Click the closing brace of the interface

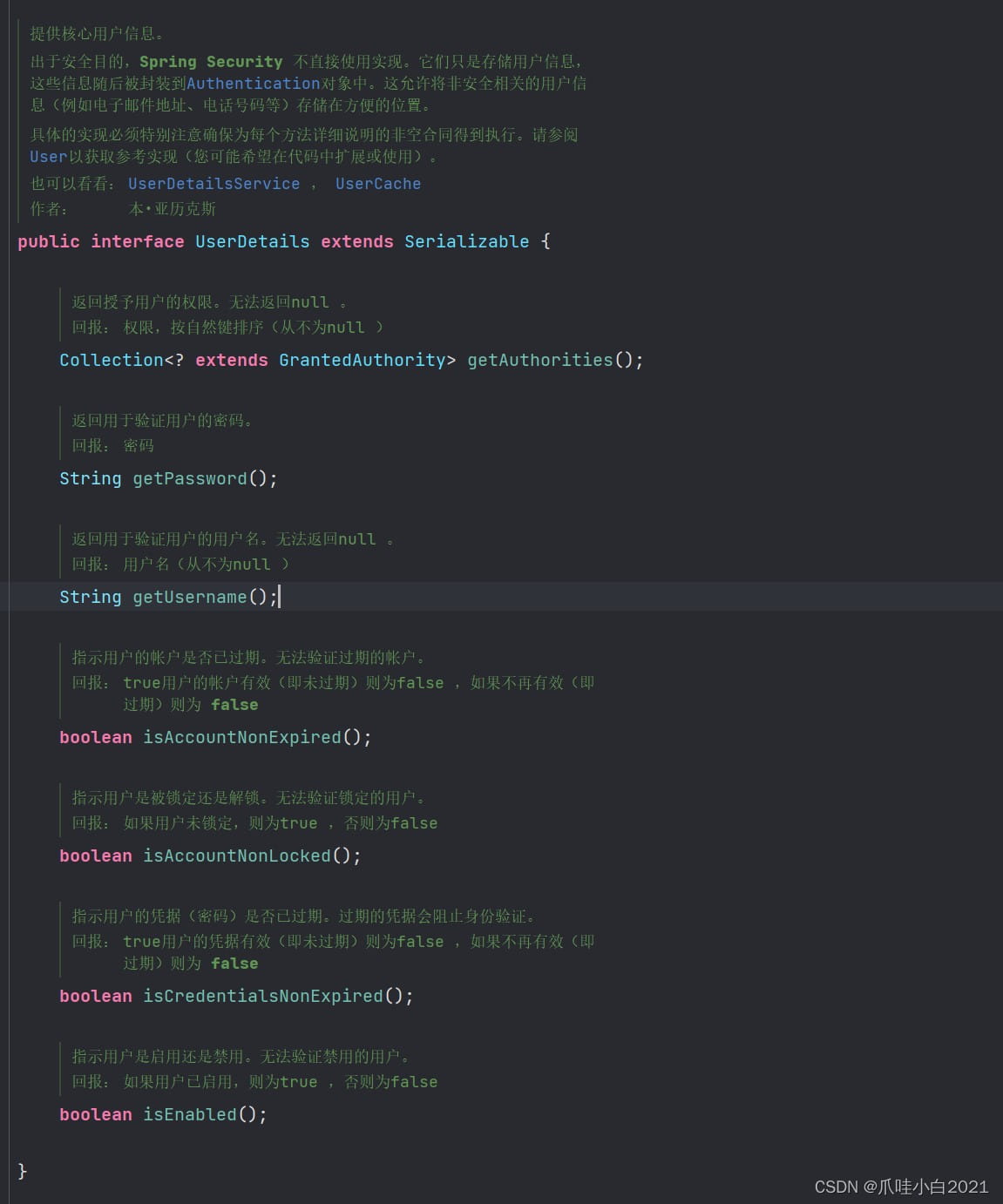coord(23,1171)
